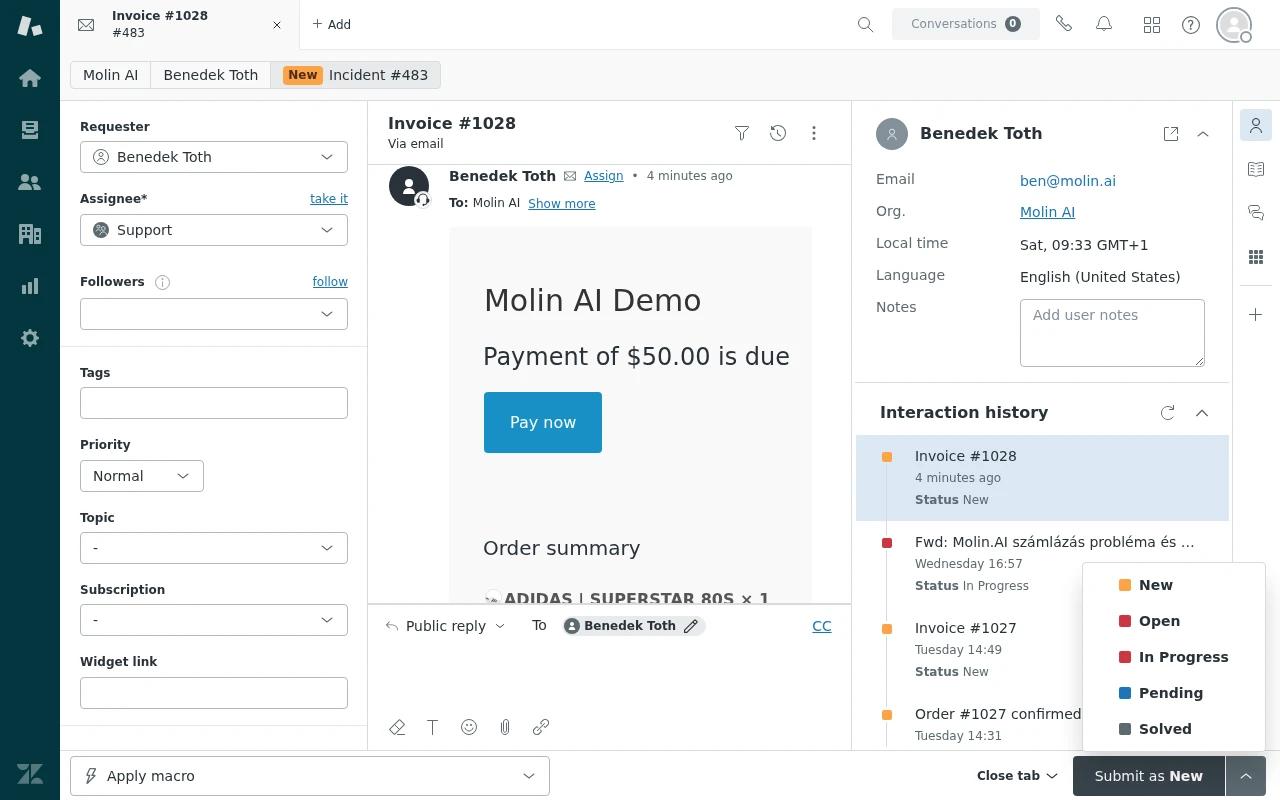Open Reporting bar chart icon
This screenshot has height=800, width=1280.
point(30,286)
